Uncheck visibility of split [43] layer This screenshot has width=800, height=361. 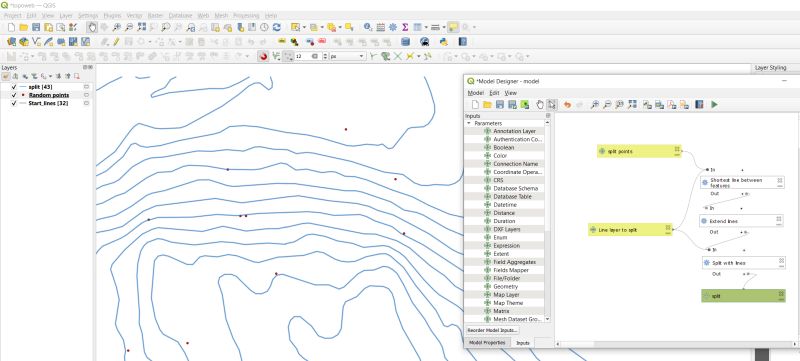pos(14,87)
